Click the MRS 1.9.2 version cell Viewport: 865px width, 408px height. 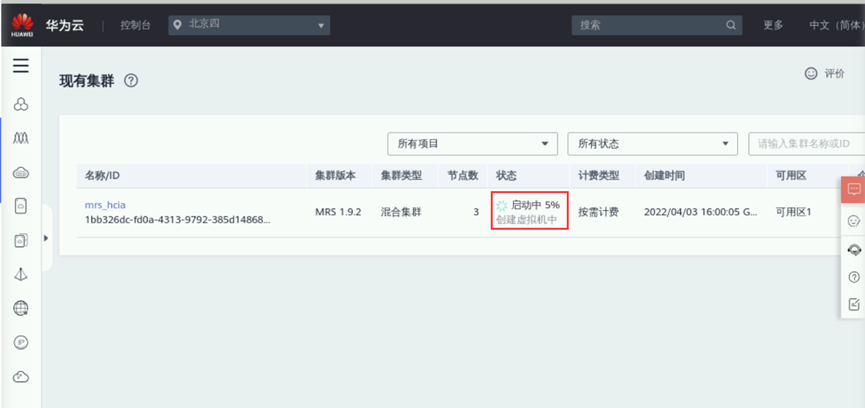coord(338,212)
